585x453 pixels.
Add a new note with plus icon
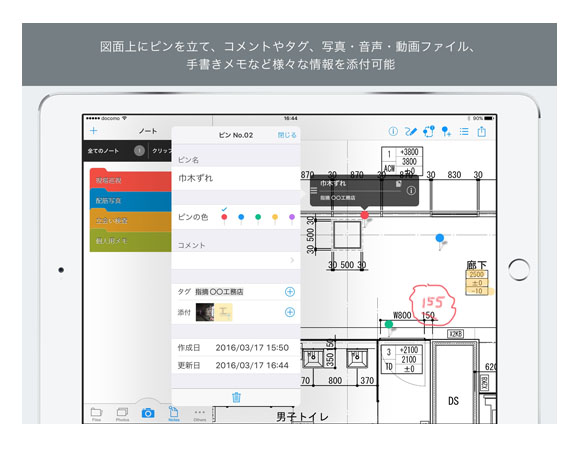94,131
